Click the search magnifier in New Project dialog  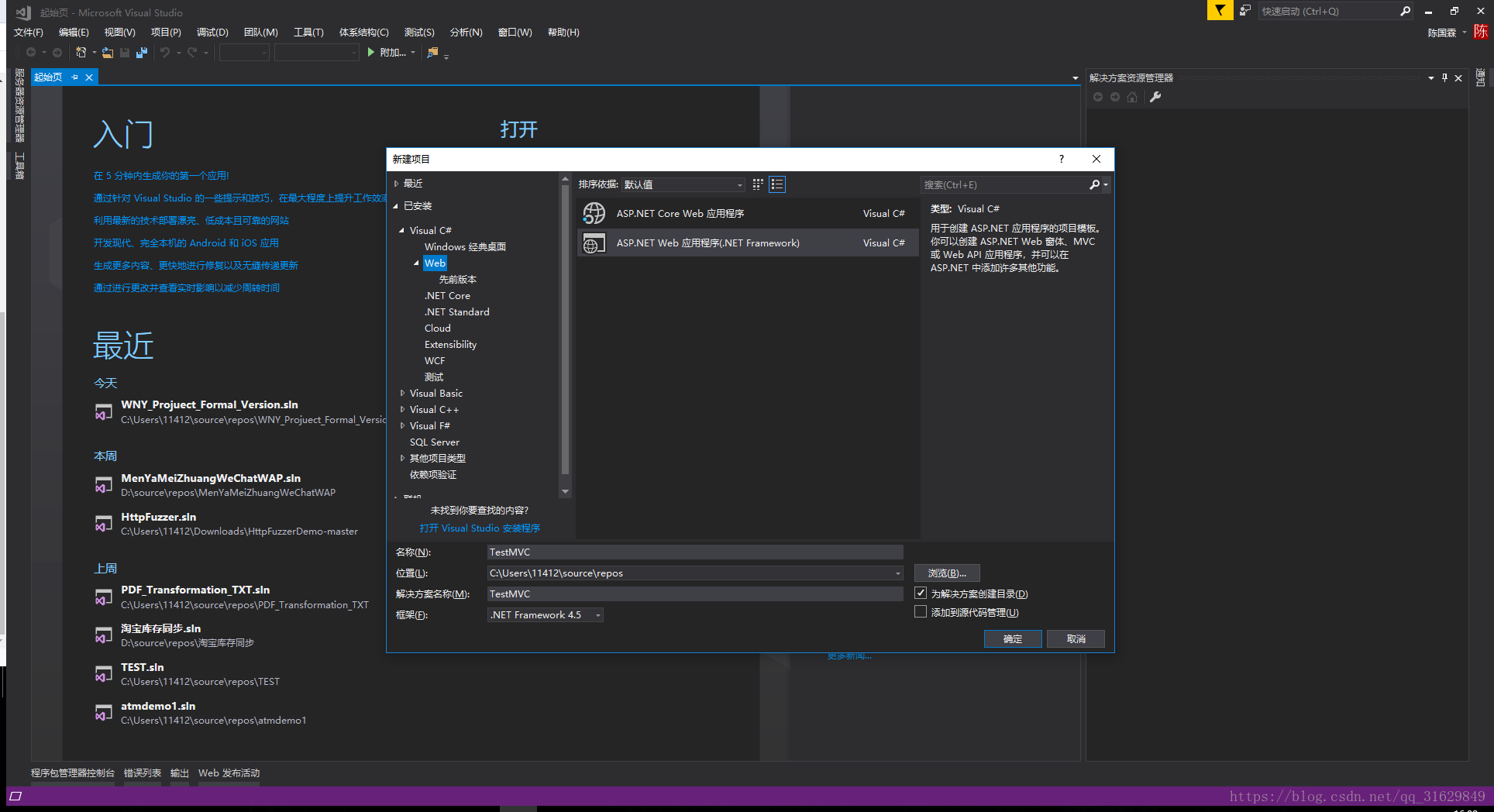pyautogui.click(x=1094, y=184)
